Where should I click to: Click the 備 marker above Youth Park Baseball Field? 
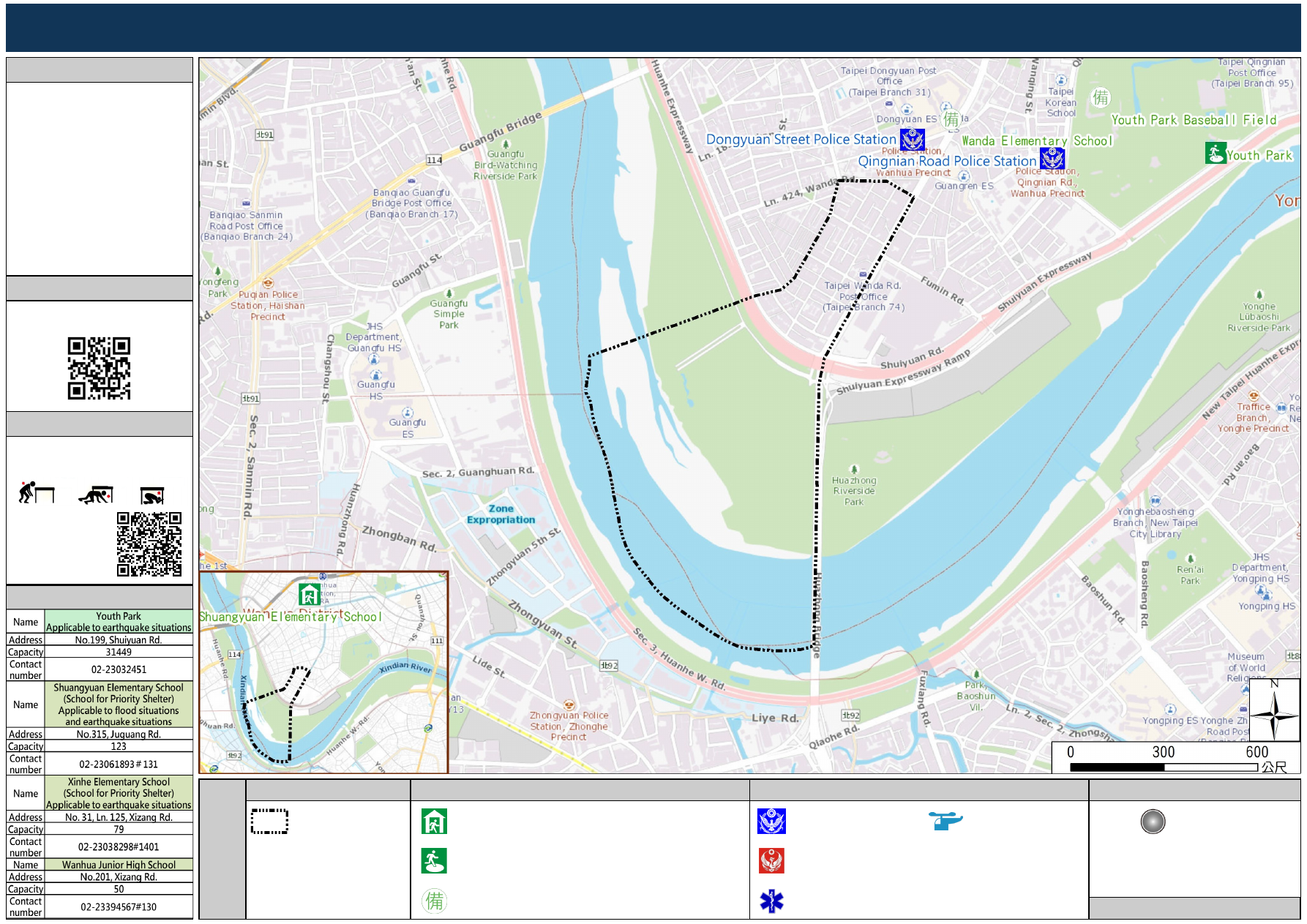pyautogui.click(x=1101, y=97)
